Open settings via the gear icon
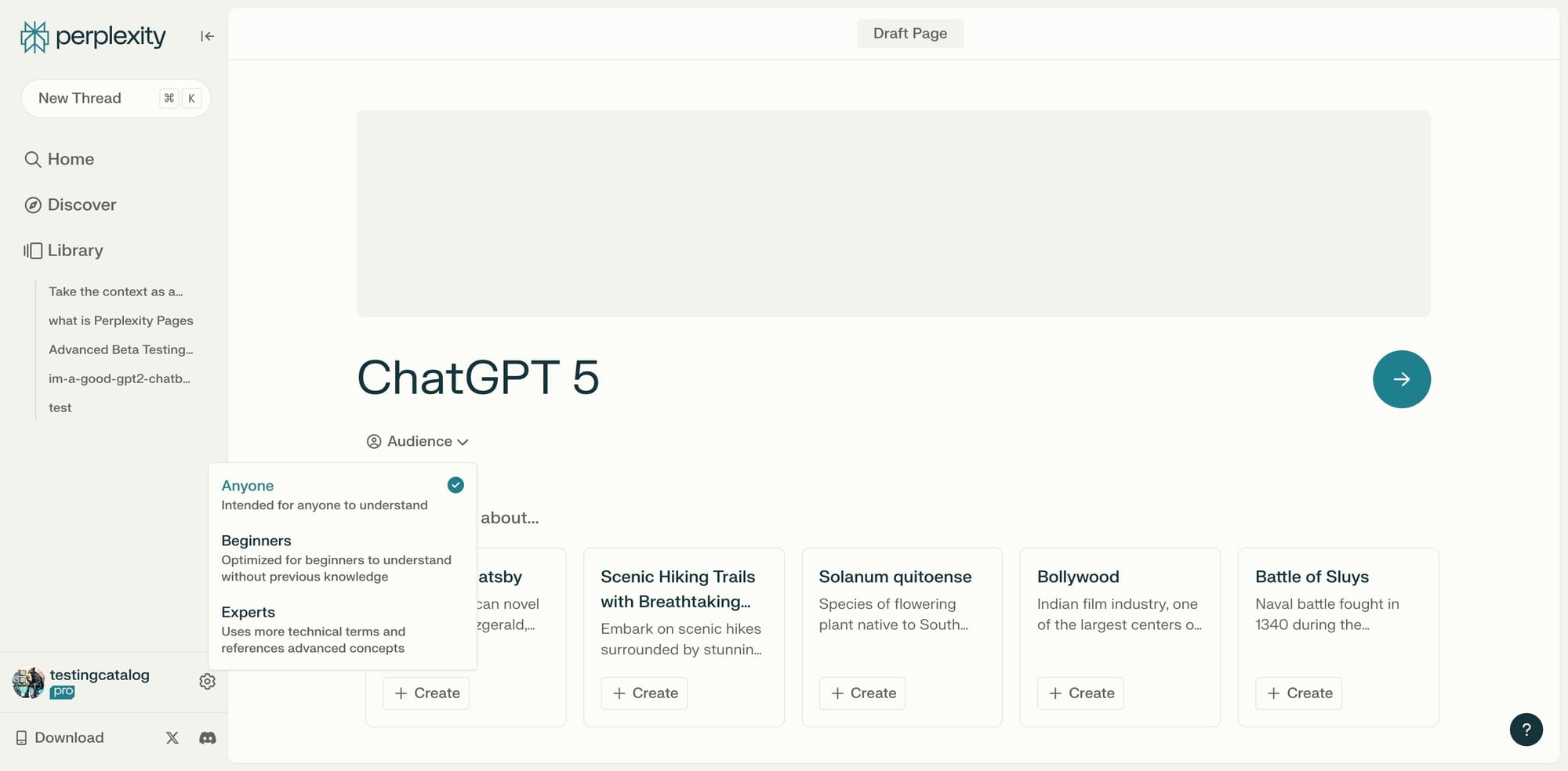Image resolution: width=1568 pixels, height=771 pixels. click(x=207, y=681)
